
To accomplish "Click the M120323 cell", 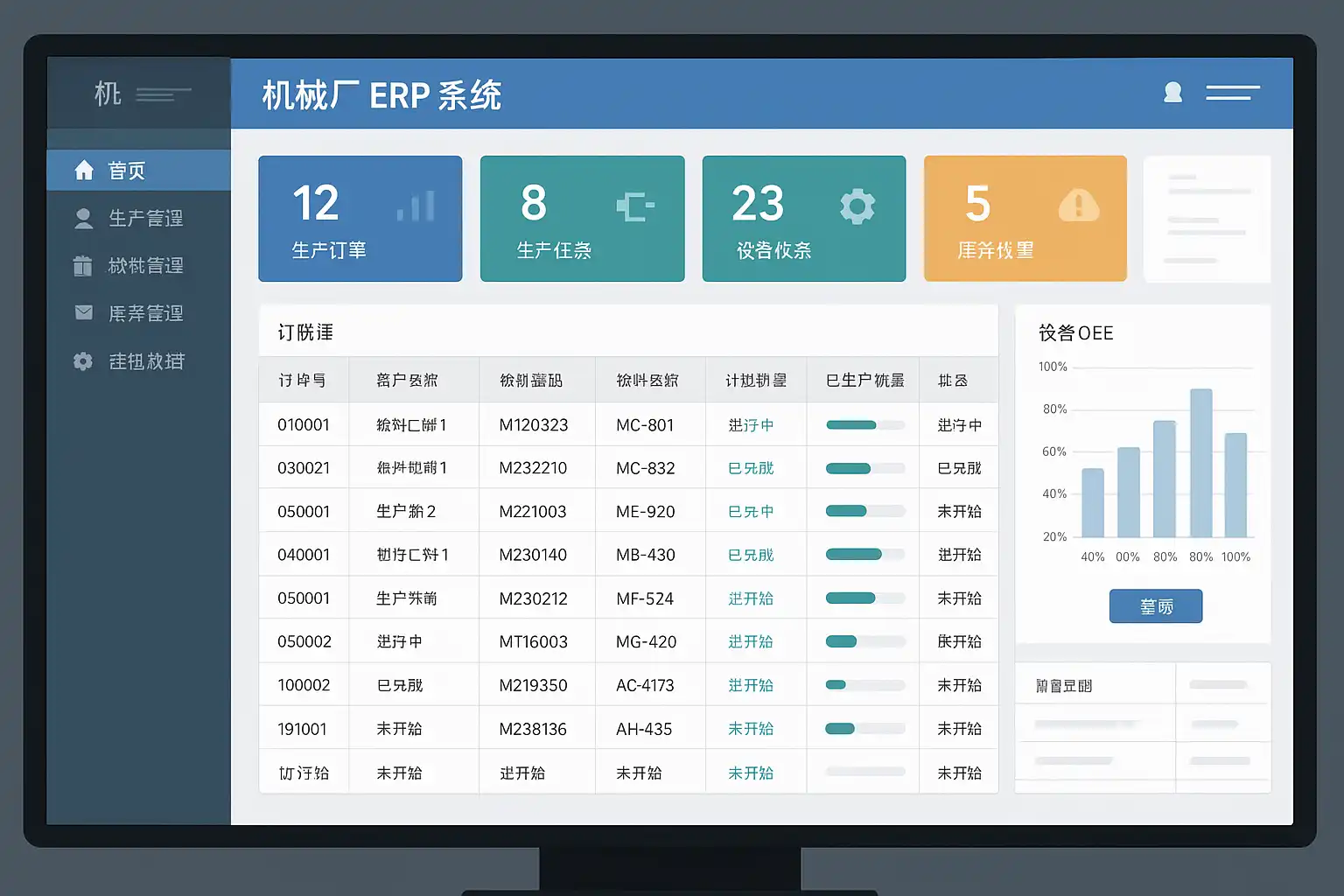I will click(x=534, y=425).
